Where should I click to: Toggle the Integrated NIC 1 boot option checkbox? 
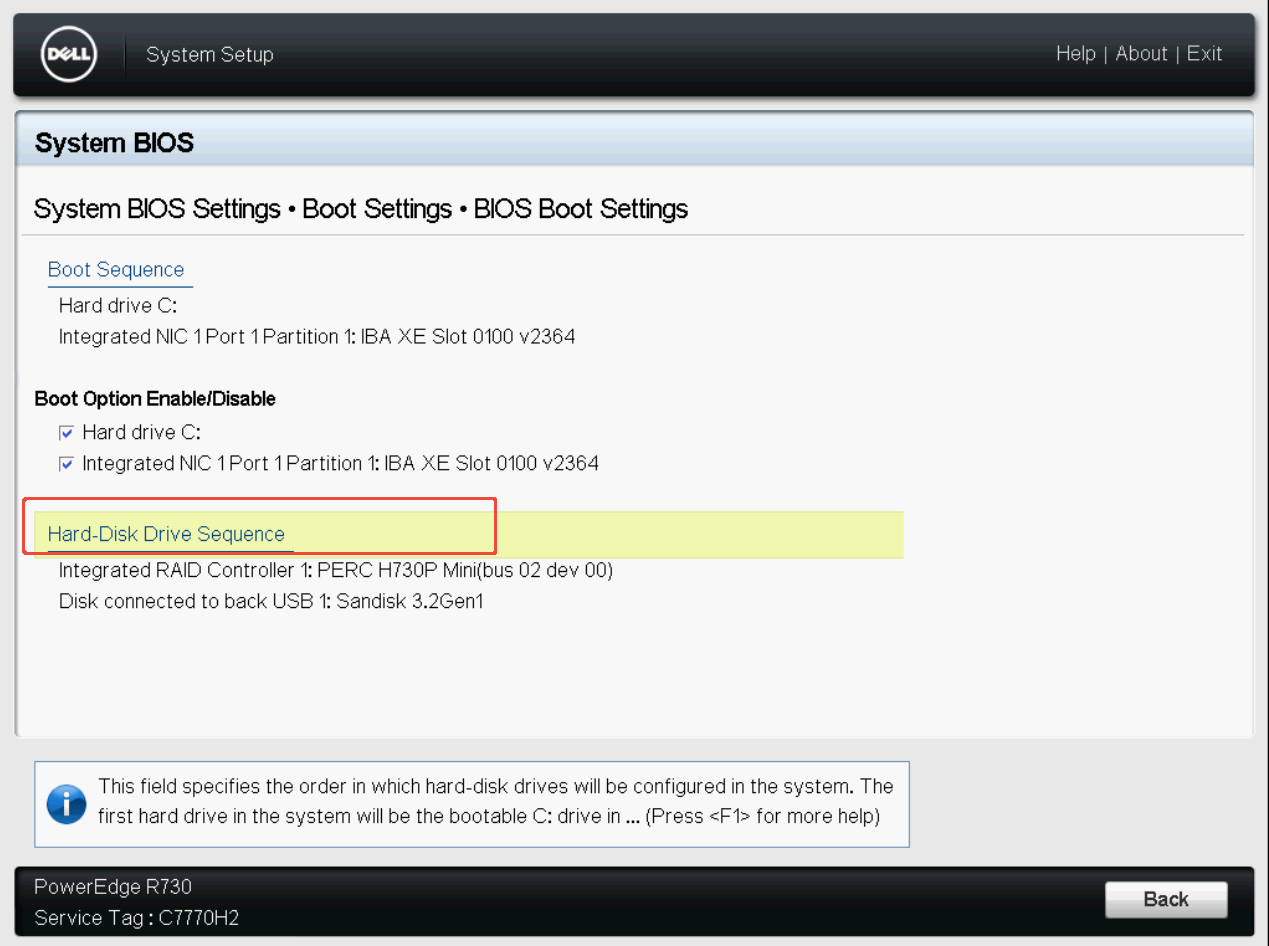(67, 464)
